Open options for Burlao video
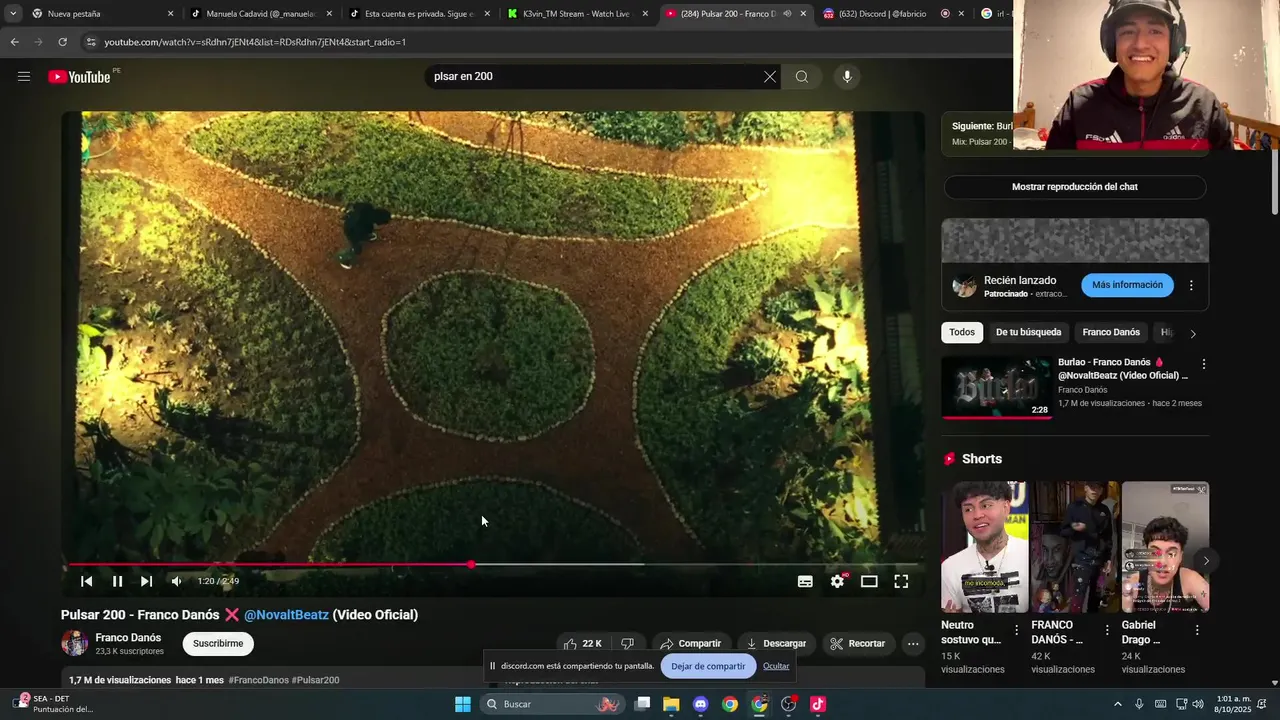This screenshot has width=1280, height=720. pyautogui.click(x=1203, y=365)
